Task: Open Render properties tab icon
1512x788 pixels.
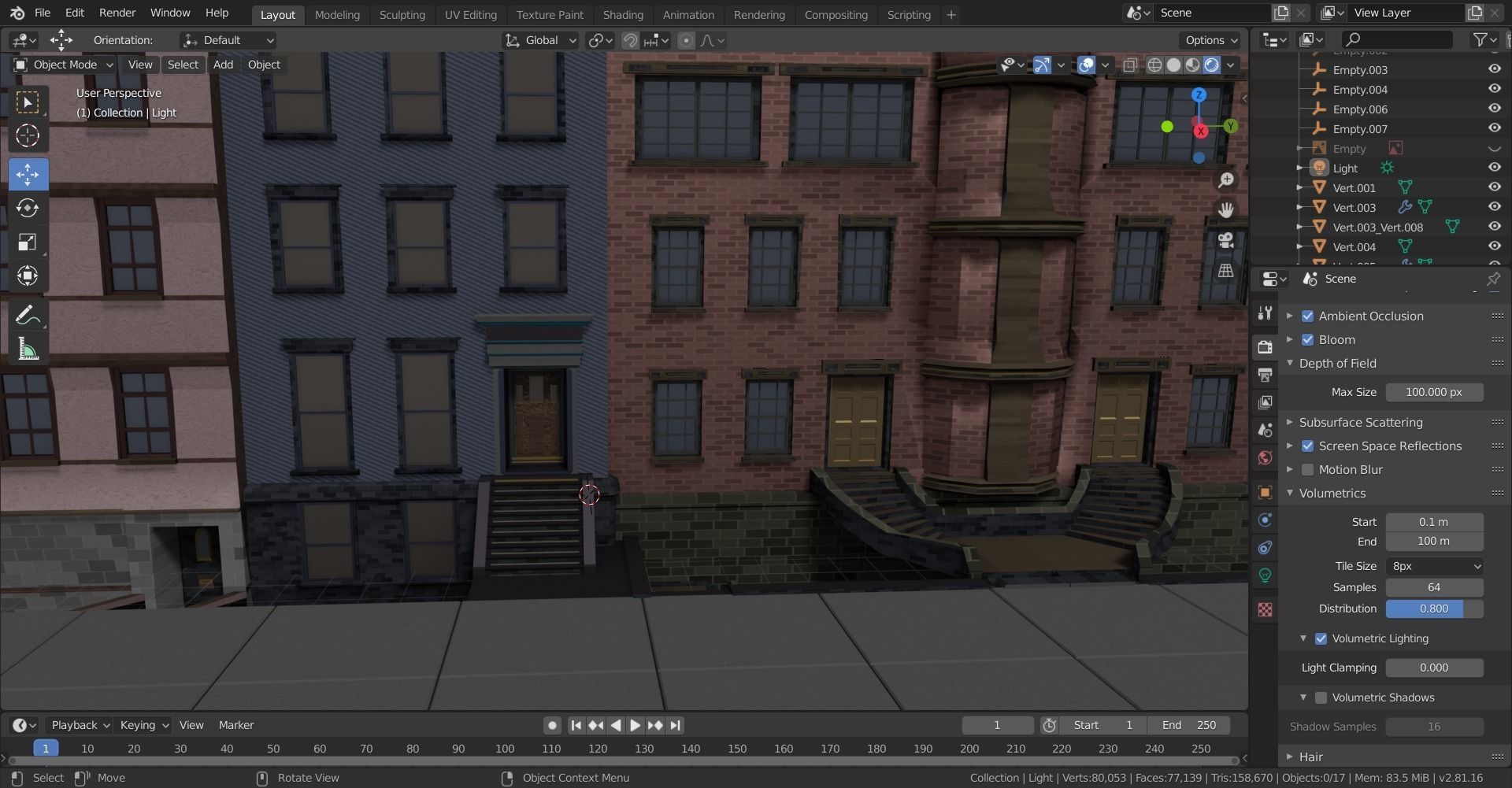Action: tap(1265, 346)
